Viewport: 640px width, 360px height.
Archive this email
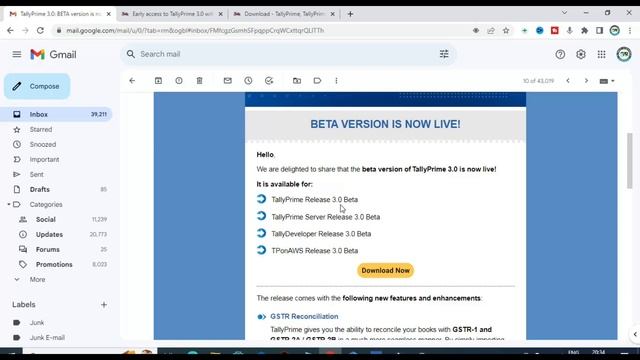[x=158, y=81]
